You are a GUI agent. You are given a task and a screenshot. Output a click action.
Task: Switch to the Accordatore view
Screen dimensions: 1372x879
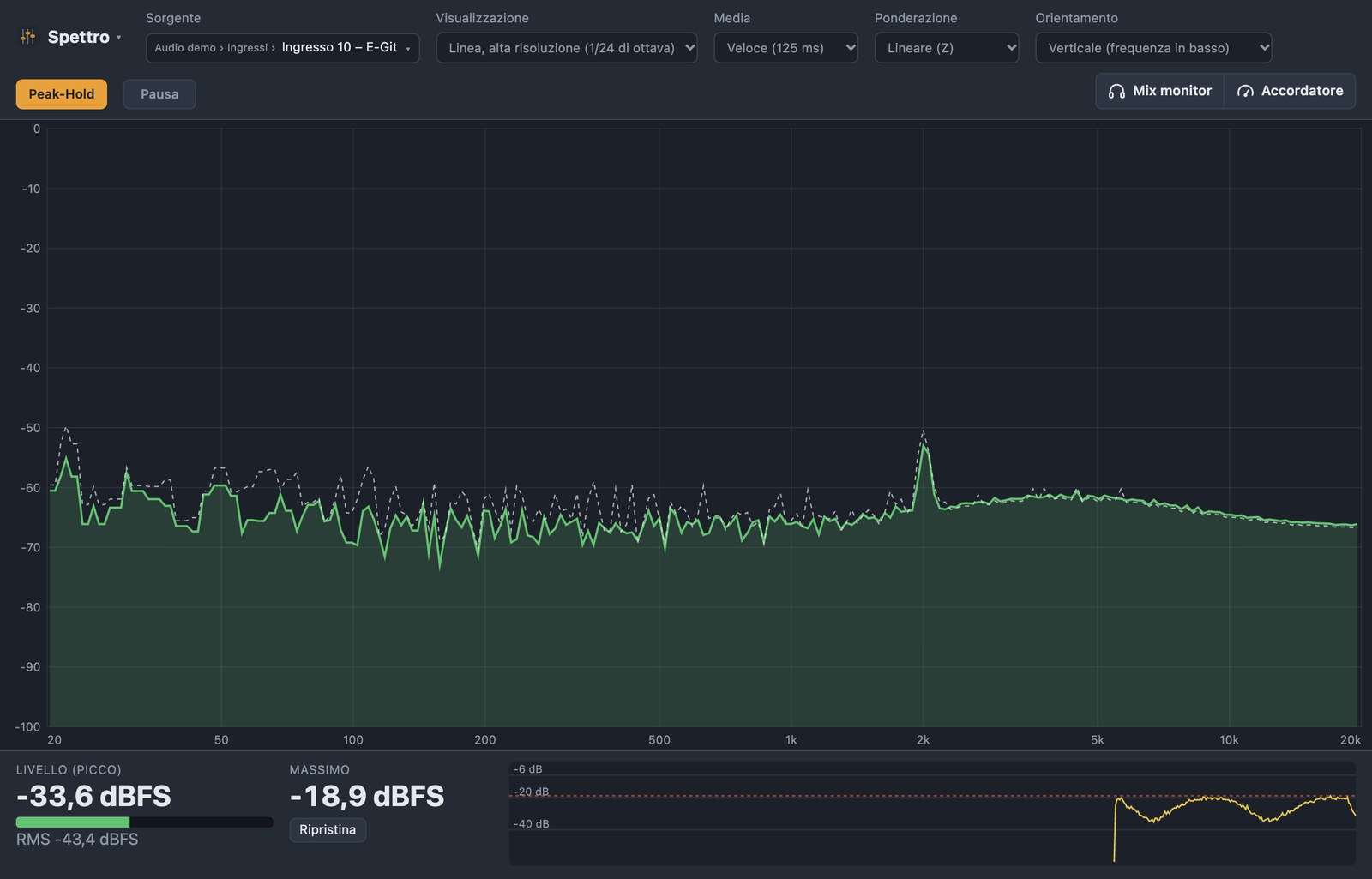click(1290, 91)
